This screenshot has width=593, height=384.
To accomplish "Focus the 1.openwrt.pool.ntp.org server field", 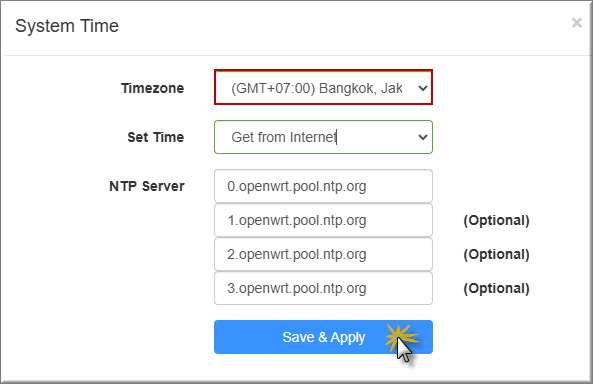I will [323, 220].
